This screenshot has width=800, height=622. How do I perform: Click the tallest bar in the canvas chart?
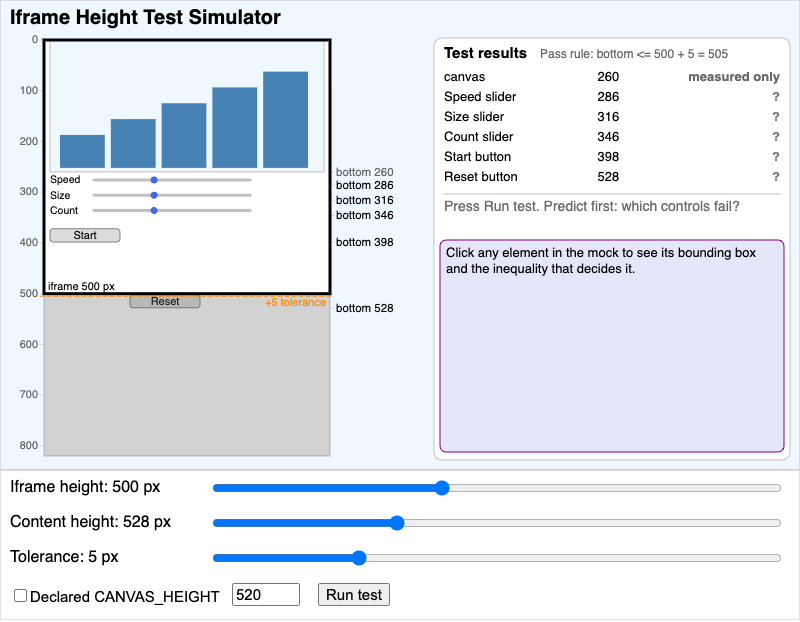pyautogui.click(x=286, y=120)
